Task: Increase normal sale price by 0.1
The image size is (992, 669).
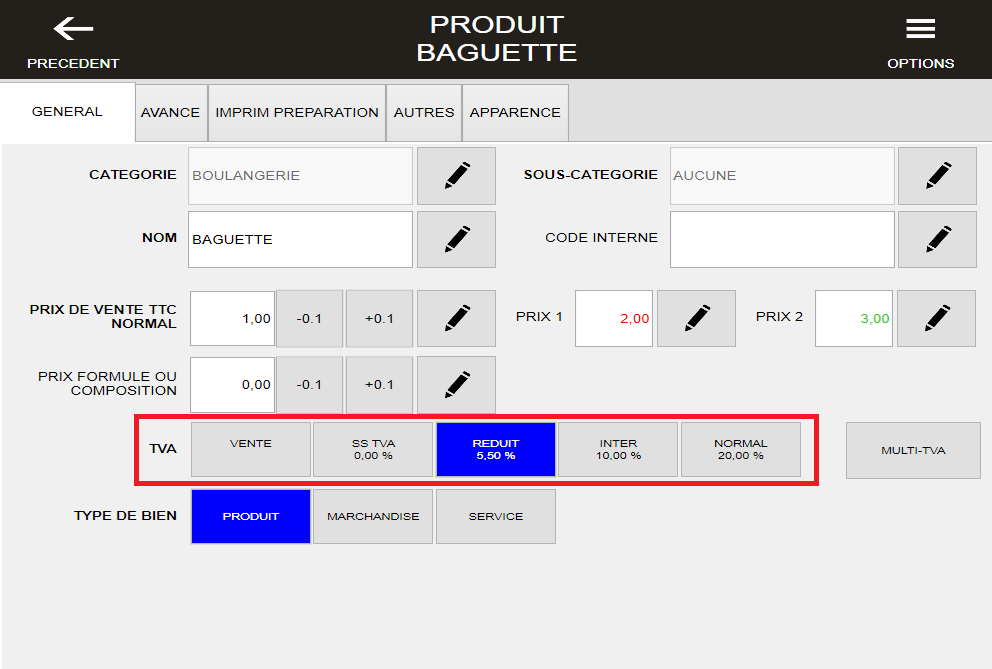Action: tap(380, 318)
